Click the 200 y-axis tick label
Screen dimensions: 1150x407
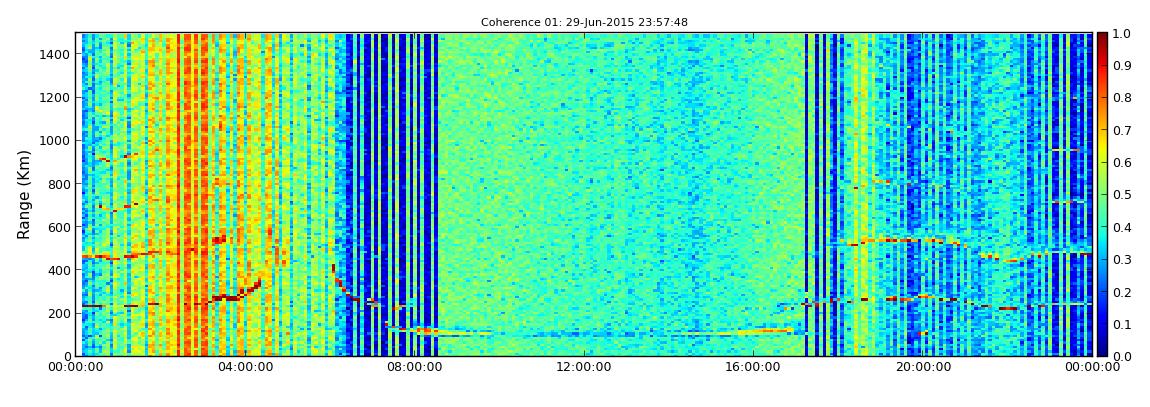[60, 314]
